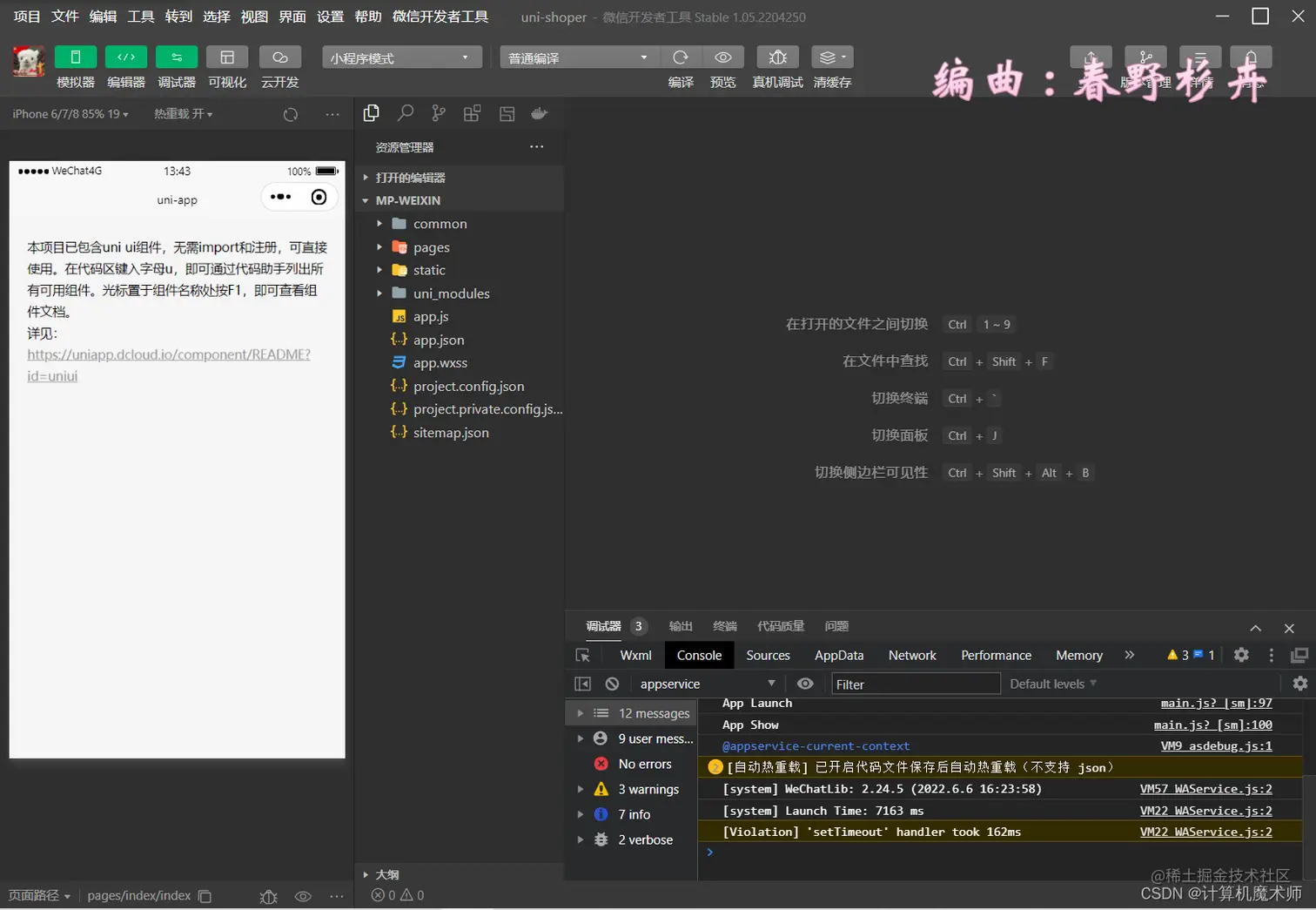Expand the pages folder

[x=461, y=247]
